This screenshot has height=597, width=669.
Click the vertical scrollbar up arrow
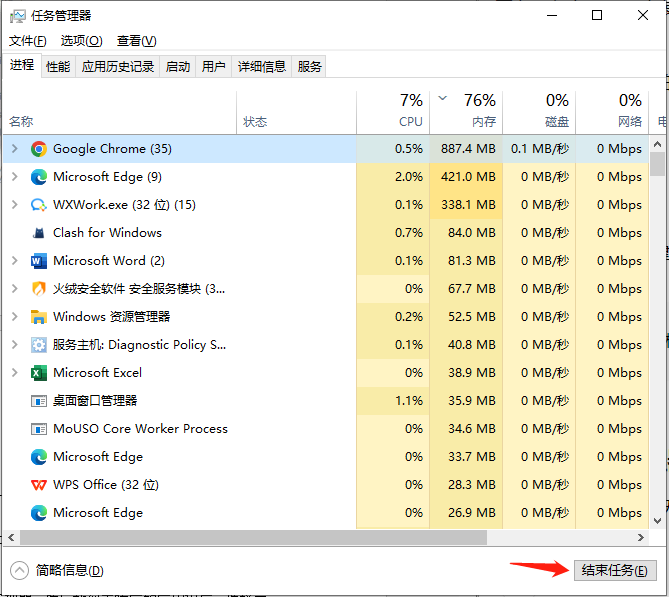pyautogui.click(x=657, y=144)
